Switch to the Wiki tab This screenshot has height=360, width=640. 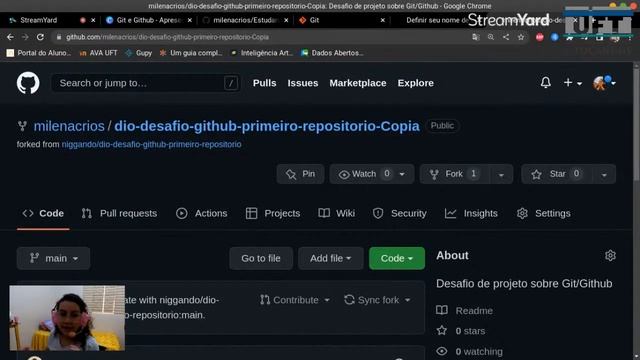[x=337, y=213]
